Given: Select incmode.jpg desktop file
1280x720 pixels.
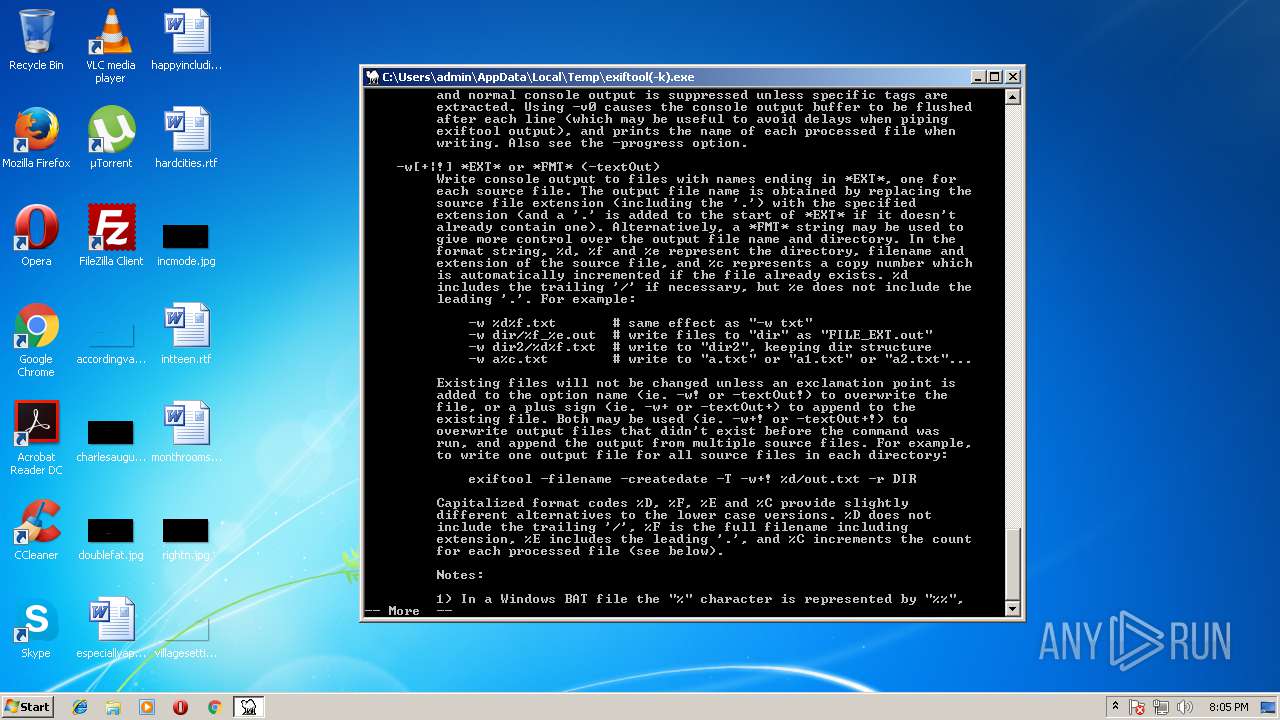Looking at the screenshot, I should point(186,244).
